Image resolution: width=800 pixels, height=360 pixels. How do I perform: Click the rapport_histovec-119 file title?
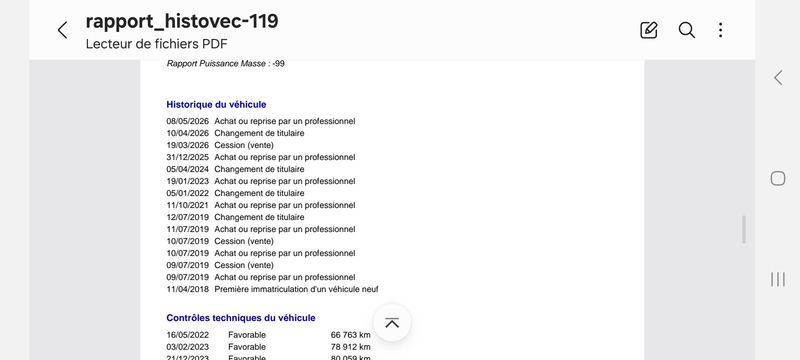(x=182, y=21)
